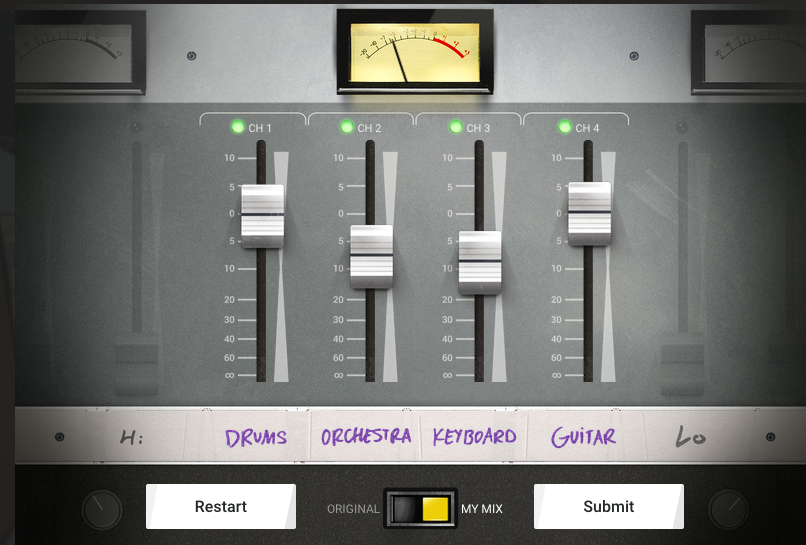Screen dimensions: 806x545
Task: Click the greyed-out fader left of CH 1
Action: (x=137, y=364)
